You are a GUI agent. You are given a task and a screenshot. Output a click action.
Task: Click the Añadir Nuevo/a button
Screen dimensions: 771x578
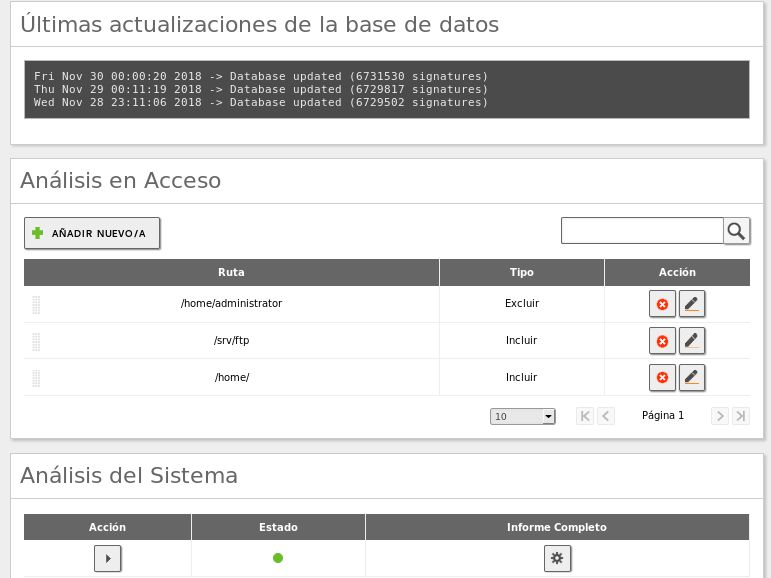click(x=92, y=233)
